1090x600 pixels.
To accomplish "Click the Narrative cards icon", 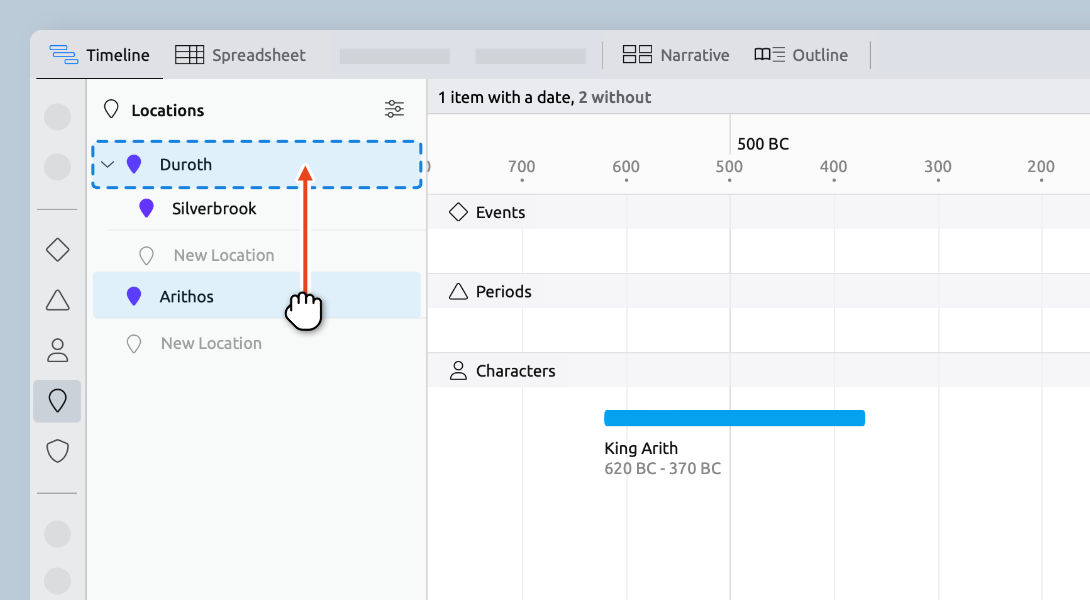I will 637,54.
